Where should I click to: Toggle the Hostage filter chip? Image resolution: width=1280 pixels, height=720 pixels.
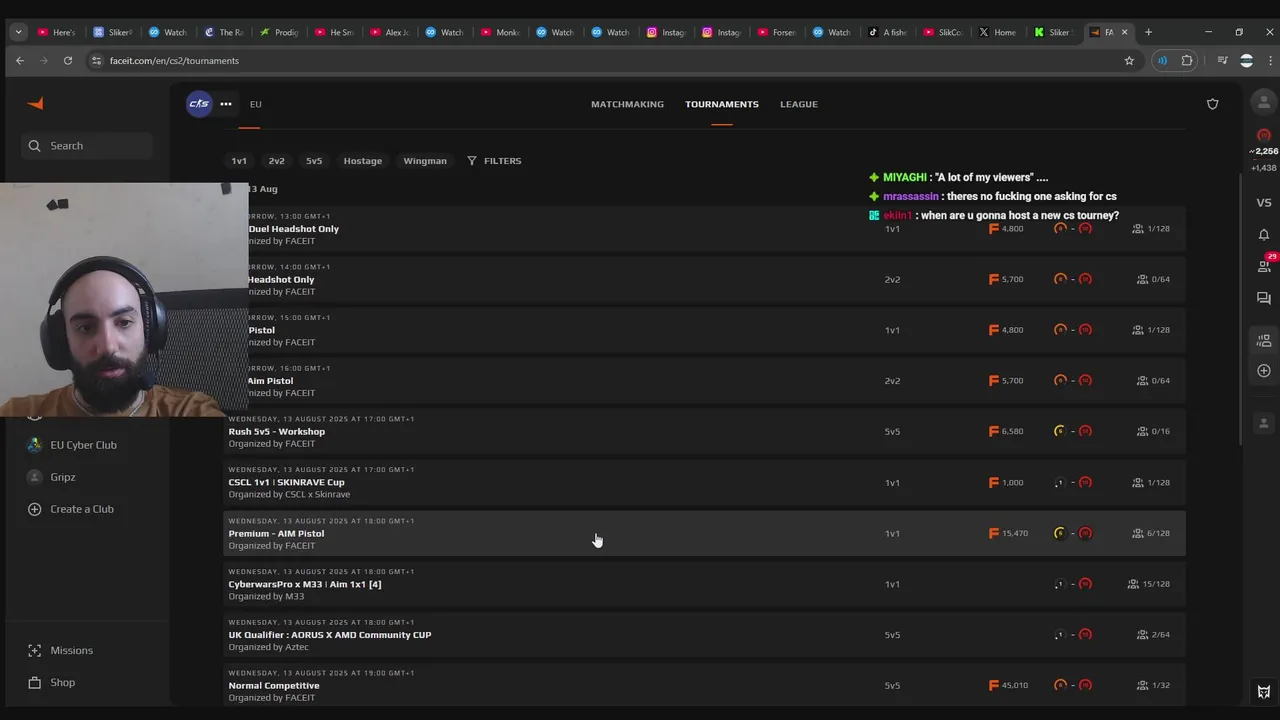363,161
